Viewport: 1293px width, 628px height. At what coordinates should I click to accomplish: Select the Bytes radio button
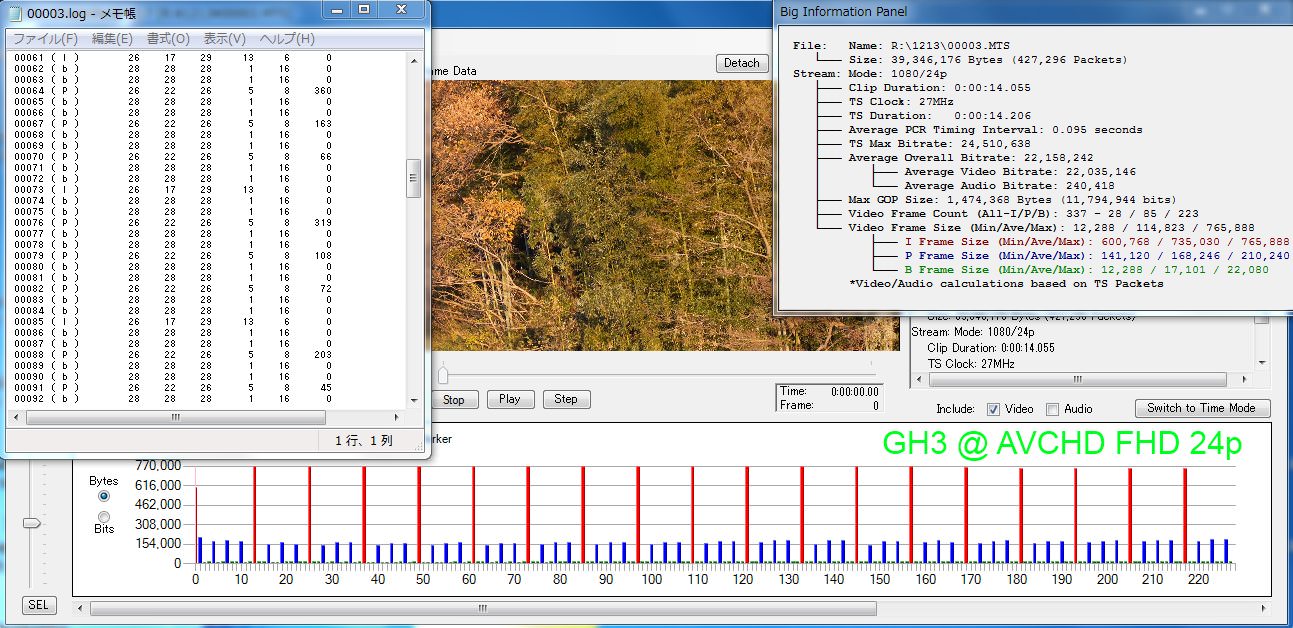104,496
